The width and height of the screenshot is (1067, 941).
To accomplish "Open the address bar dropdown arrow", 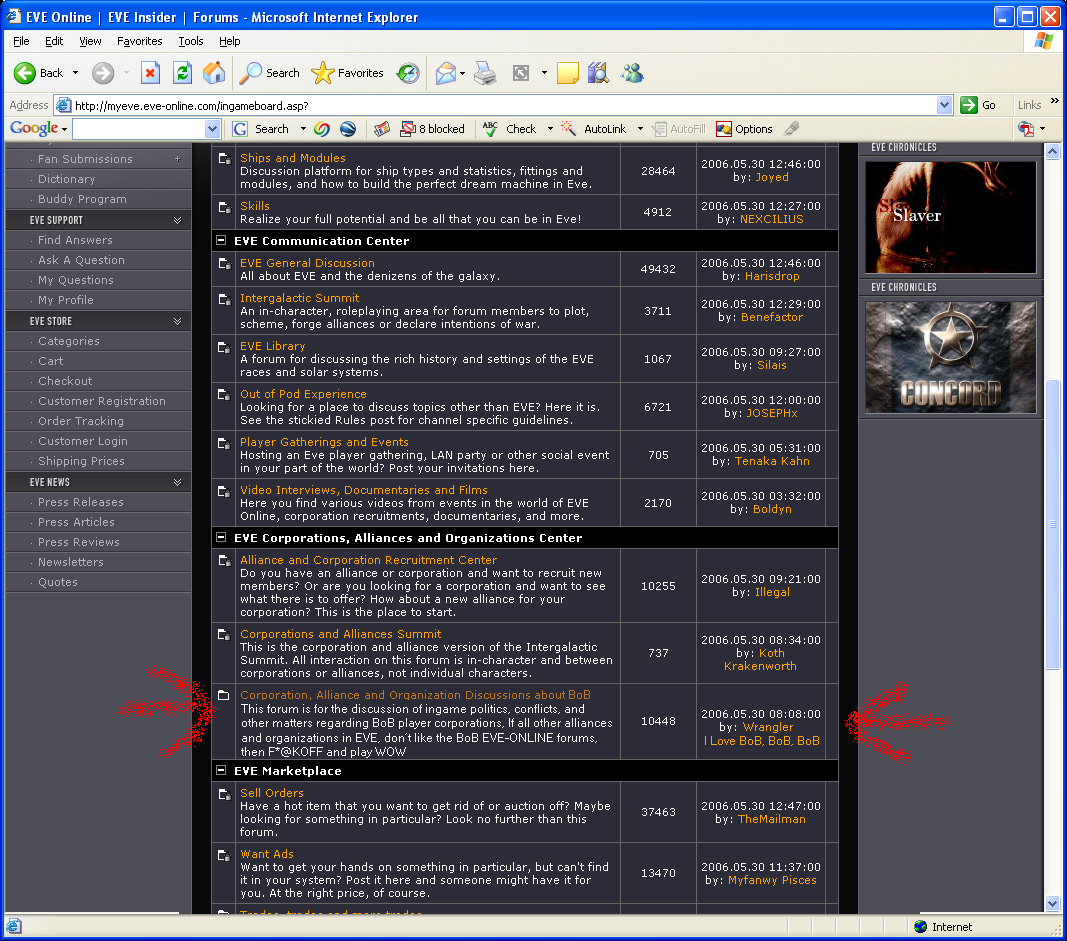I will click(945, 105).
